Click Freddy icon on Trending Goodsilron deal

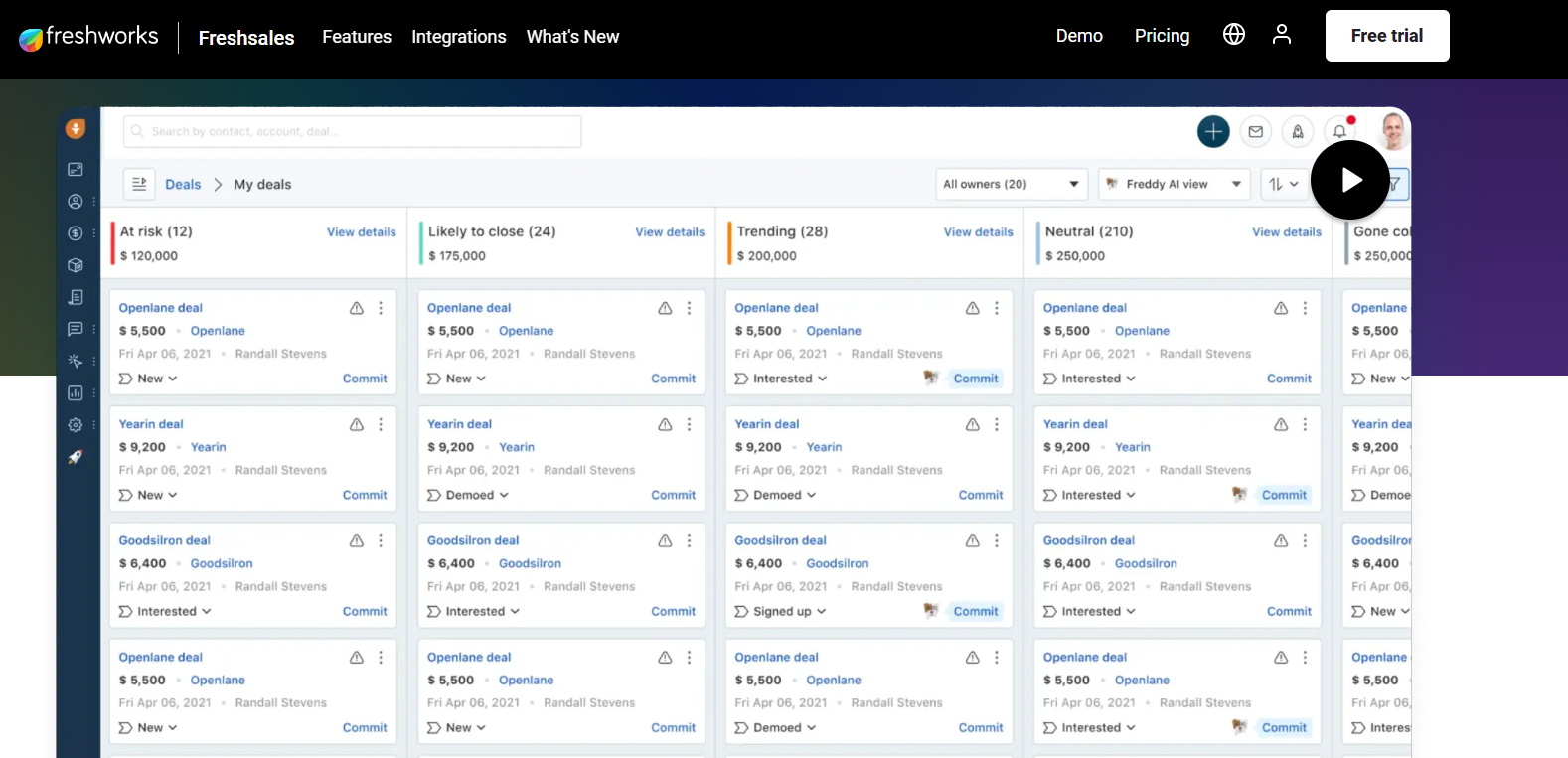coord(931,610)
